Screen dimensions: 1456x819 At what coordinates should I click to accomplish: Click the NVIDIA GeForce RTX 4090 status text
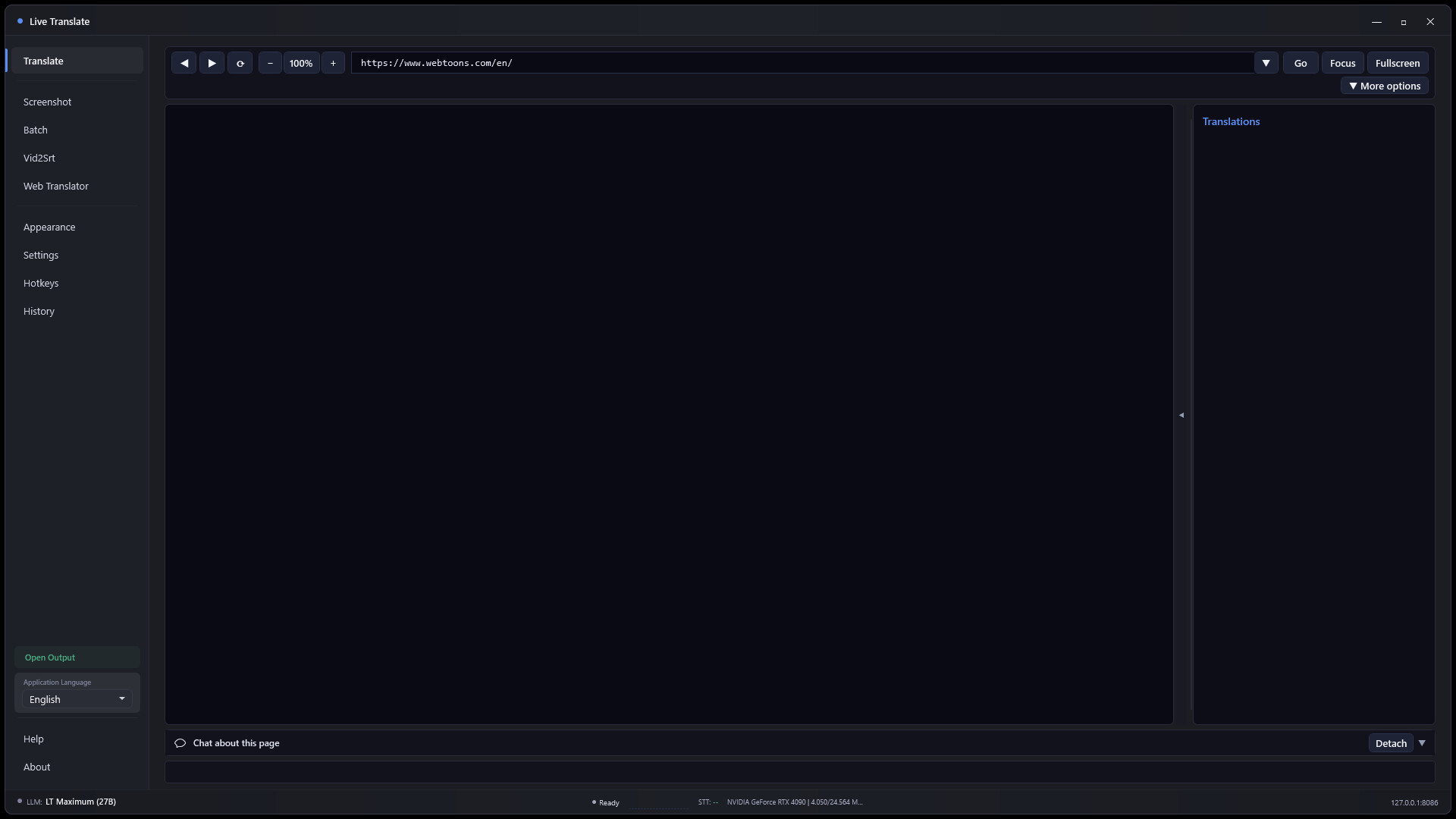[795, 802]
